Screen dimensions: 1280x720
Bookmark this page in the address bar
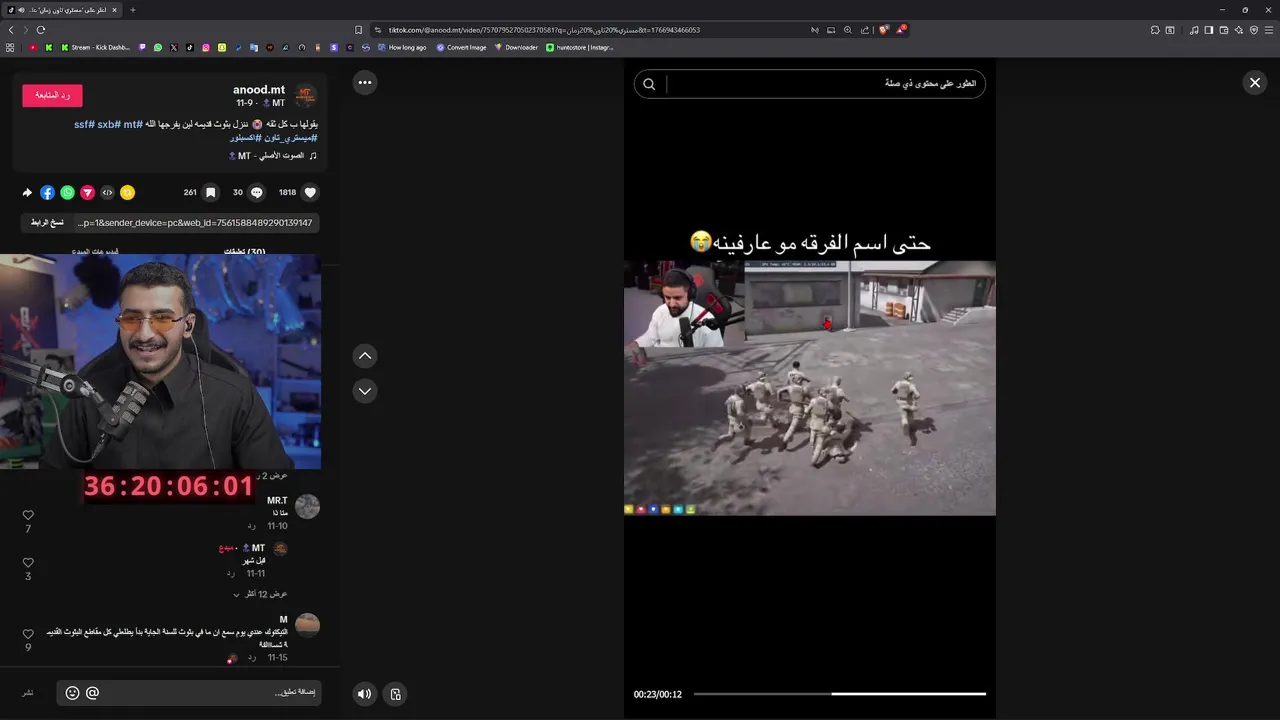point(359,30)
